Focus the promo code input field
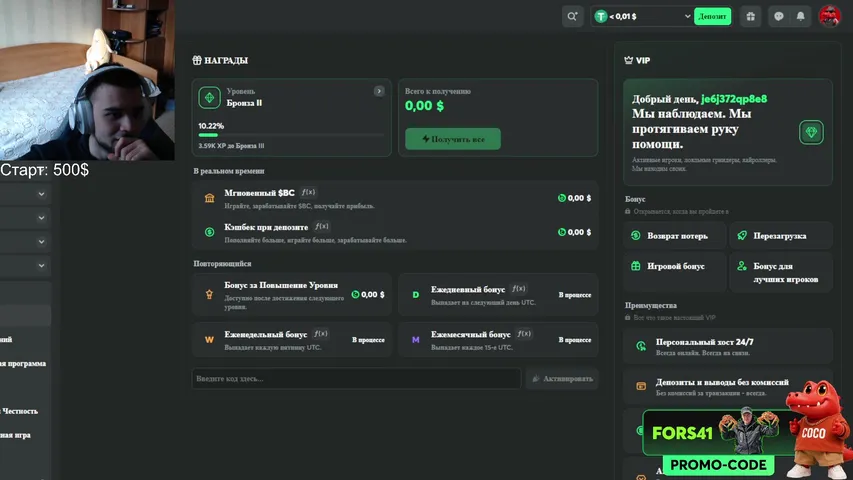Viewport: 853px width, 480px height. tap(356, 379)
